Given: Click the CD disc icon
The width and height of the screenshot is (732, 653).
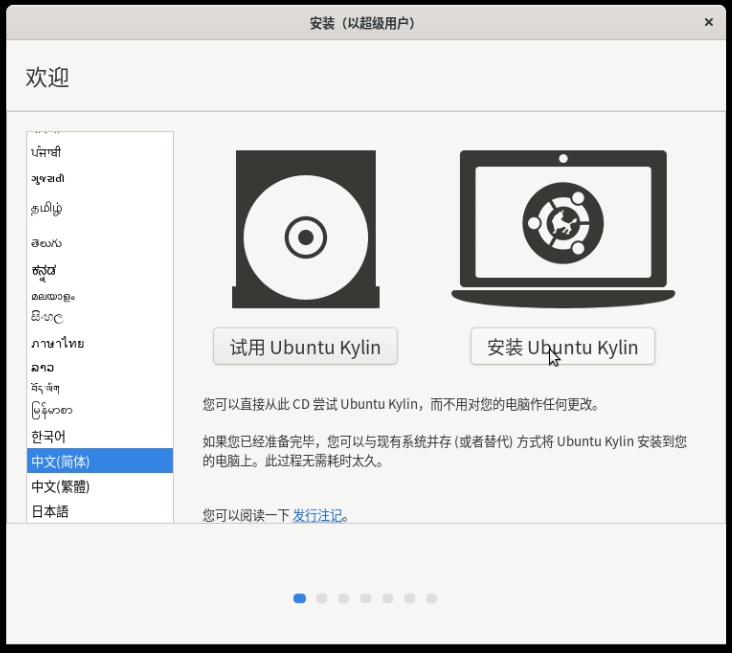Looking at the screenshot, I should [306, 229].
